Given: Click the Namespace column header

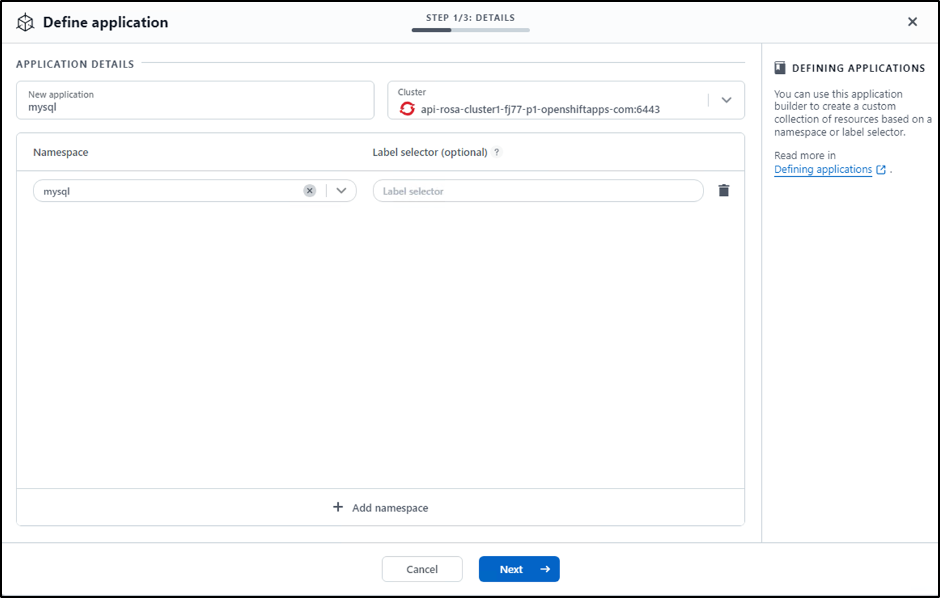Looking at the screenshot, I should 61,153.
